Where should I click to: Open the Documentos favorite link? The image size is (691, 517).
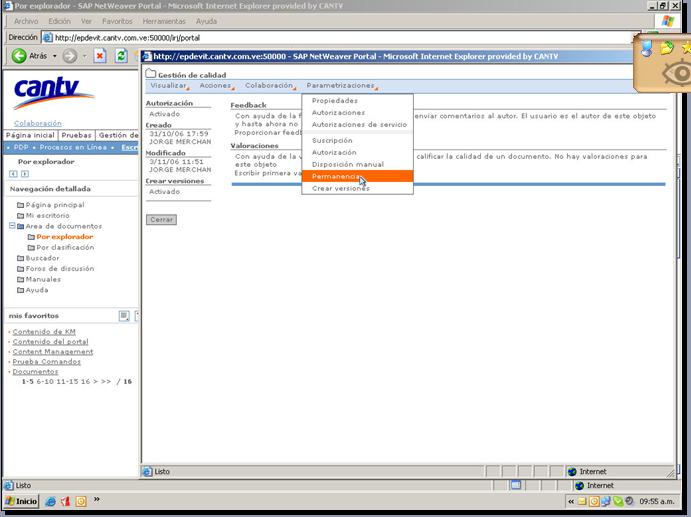coord(35,372)
